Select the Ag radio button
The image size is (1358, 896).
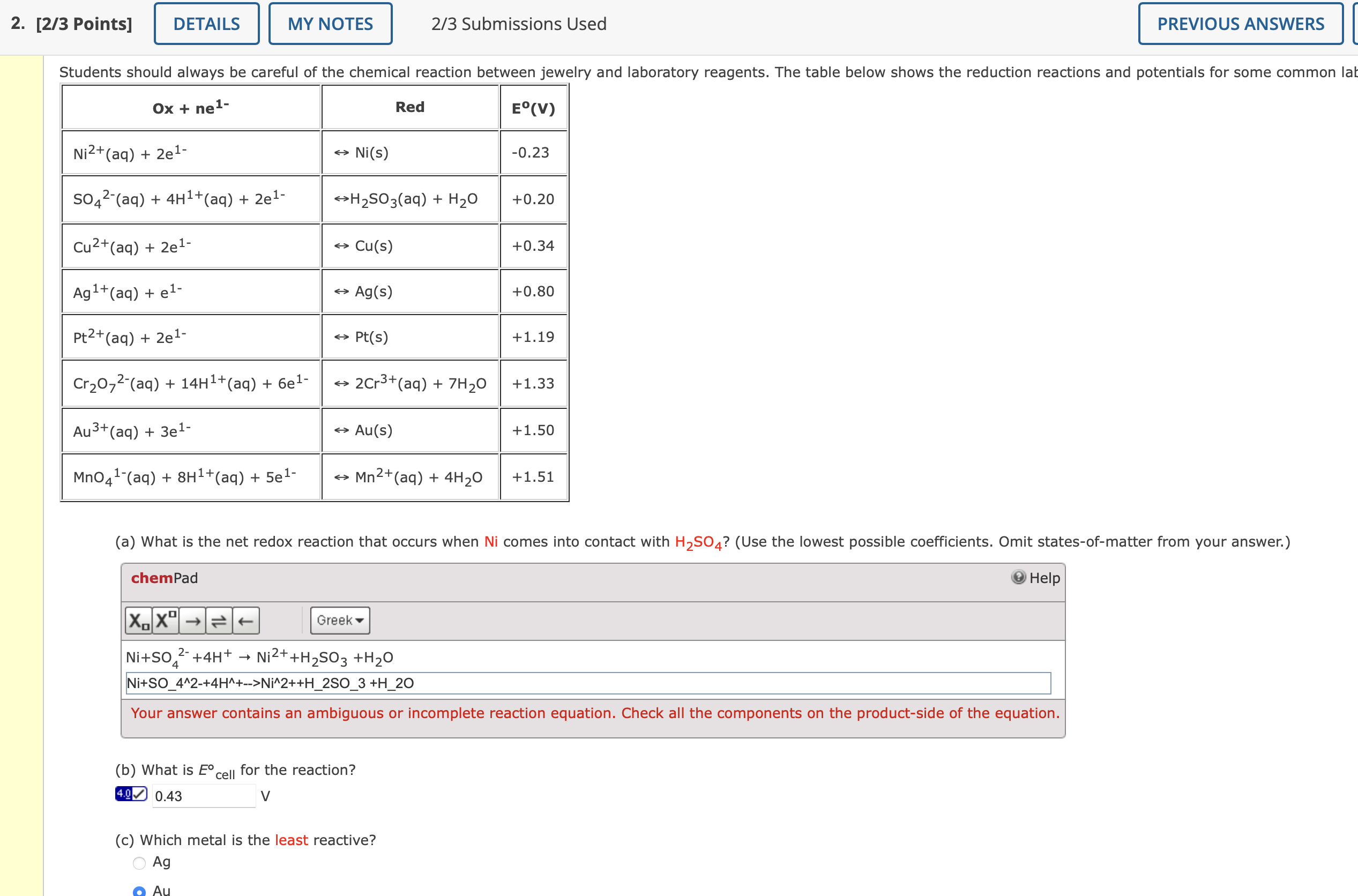coord(139,863)
